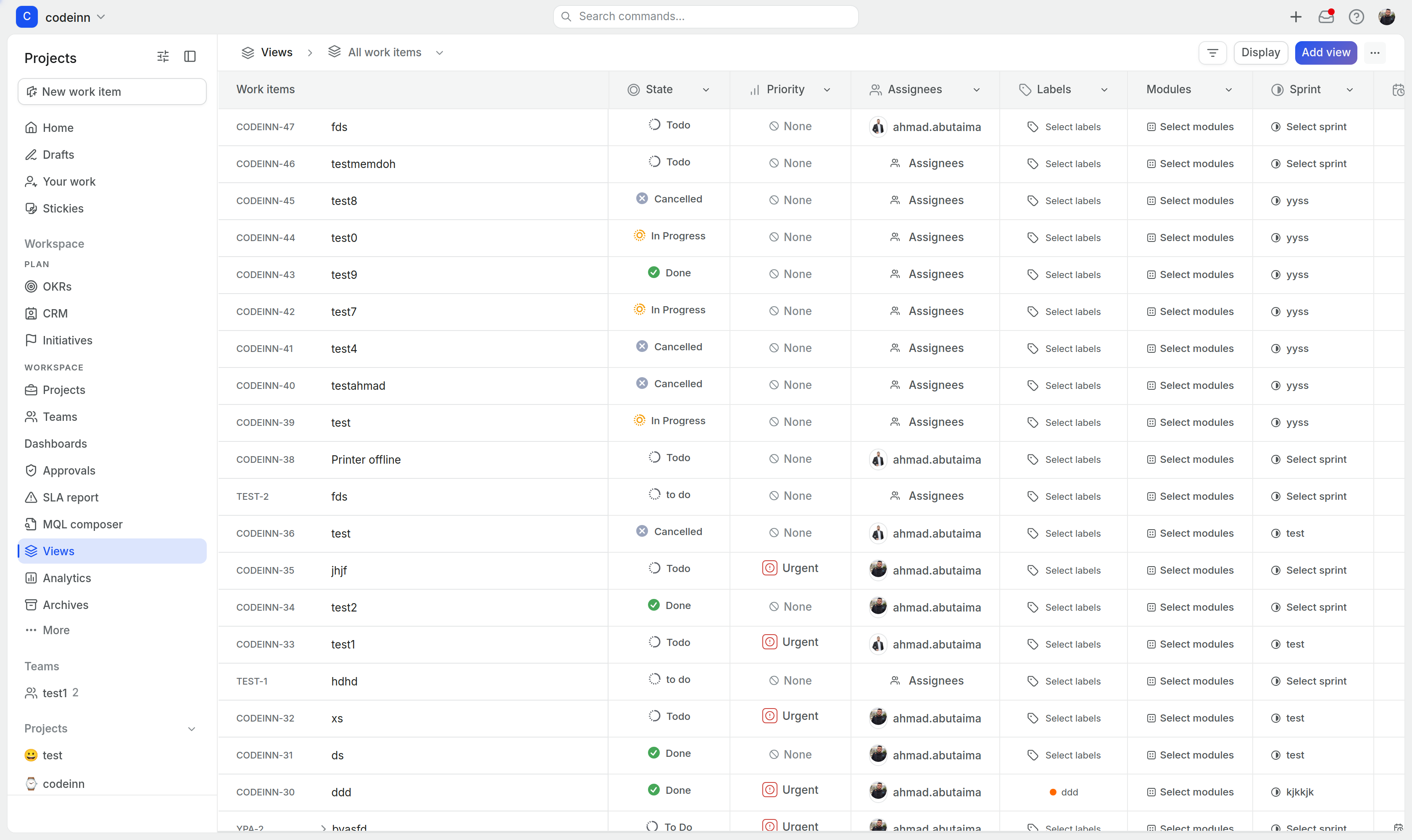The width and height of the screenshot is (1412, 840).
Task: Click the assignee avatar for Printer offline
Action: tap(878, 459)
